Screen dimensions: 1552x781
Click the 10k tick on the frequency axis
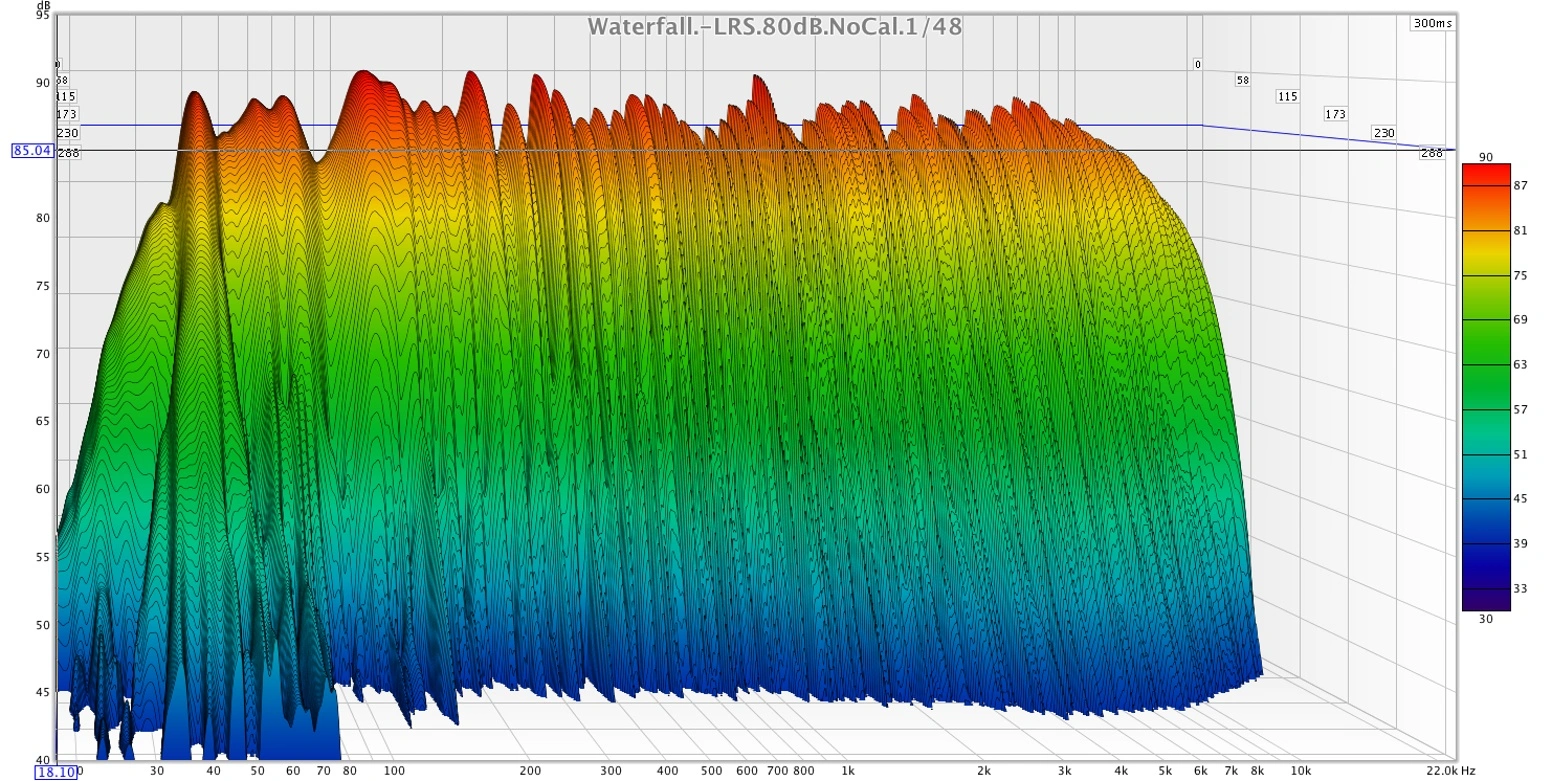1301,771
